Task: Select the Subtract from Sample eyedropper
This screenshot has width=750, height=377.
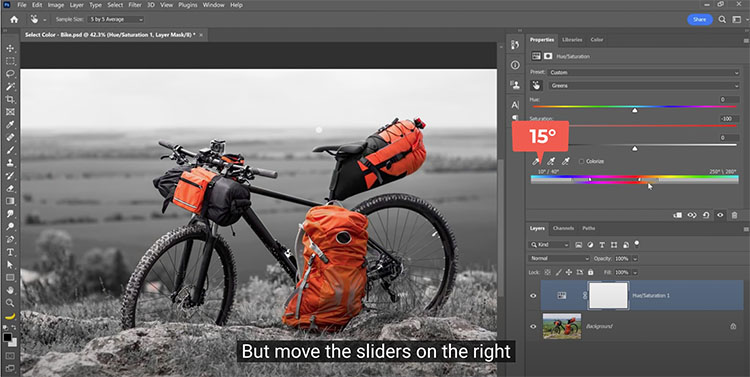Action: click(x=565, y=161)
